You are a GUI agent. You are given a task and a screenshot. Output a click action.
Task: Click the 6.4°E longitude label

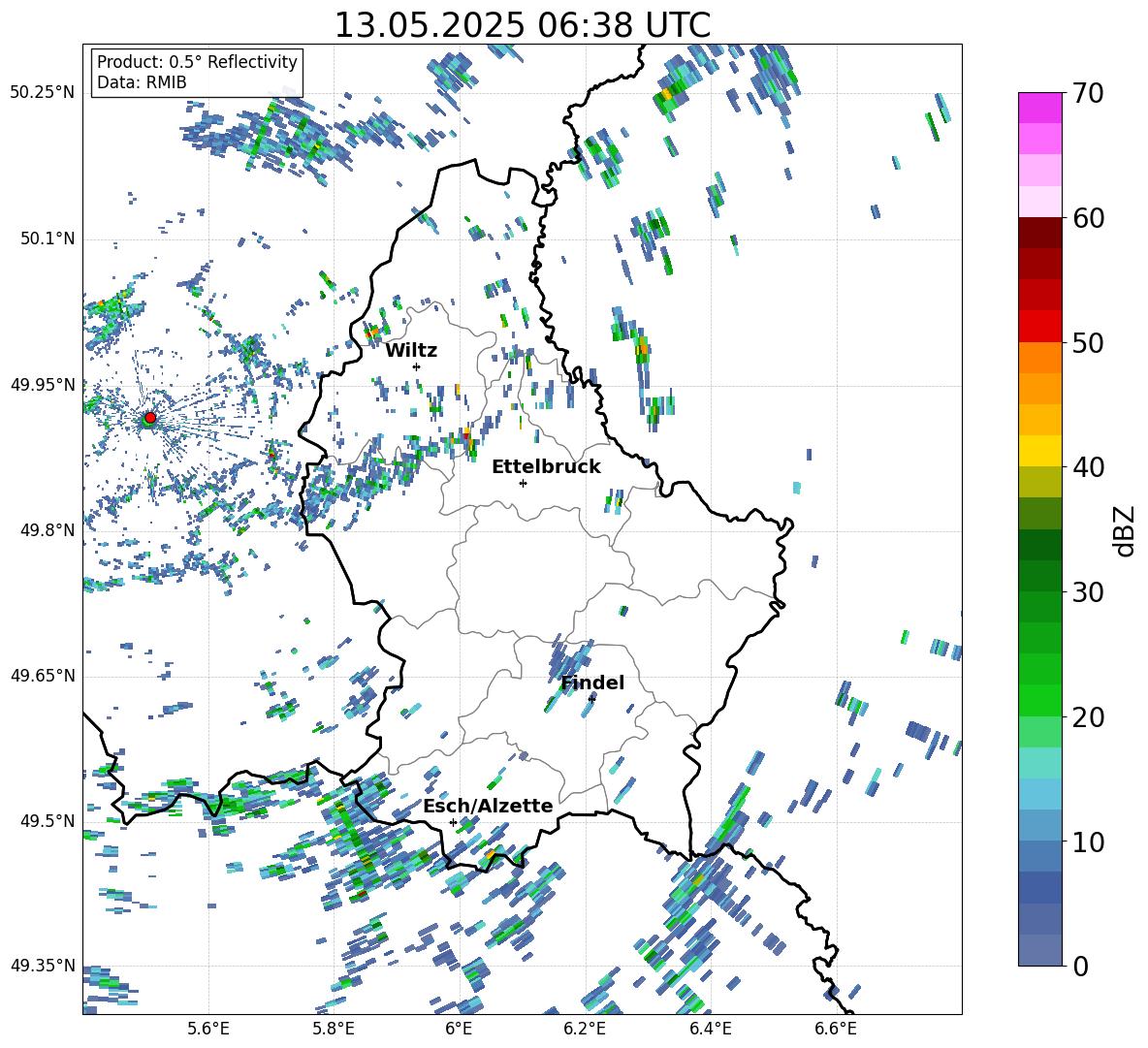[710, 1029]
